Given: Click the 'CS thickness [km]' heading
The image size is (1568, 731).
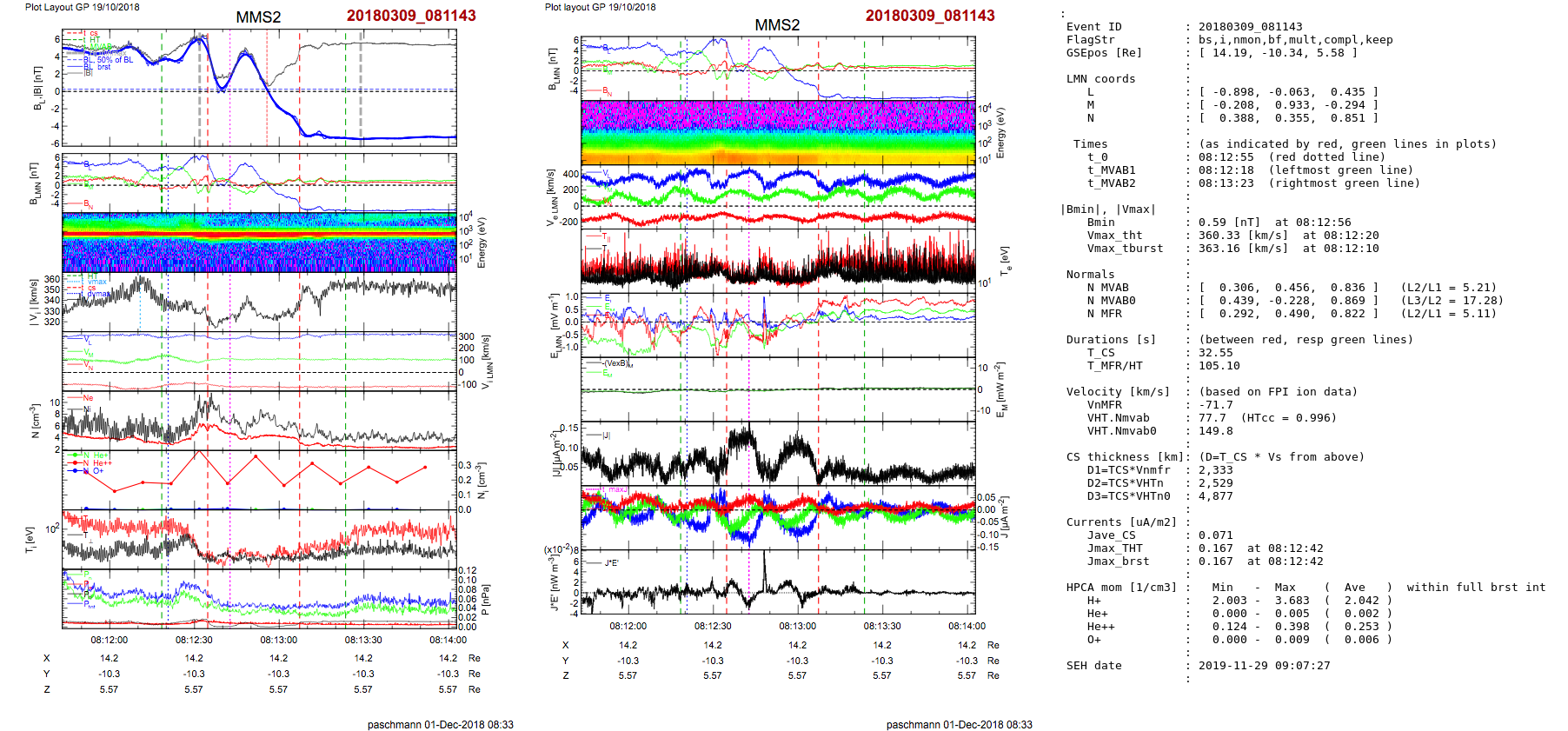Looking at the screenshot, I should click(1125, 457).
